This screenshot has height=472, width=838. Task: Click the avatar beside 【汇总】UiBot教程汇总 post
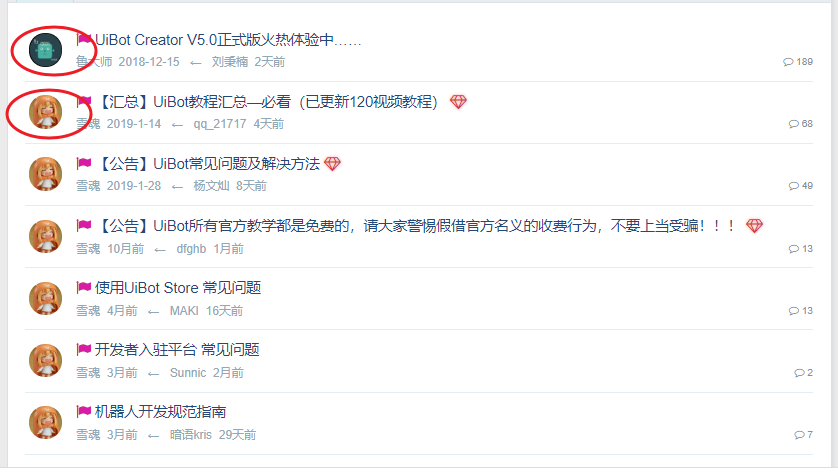[45, 112]
